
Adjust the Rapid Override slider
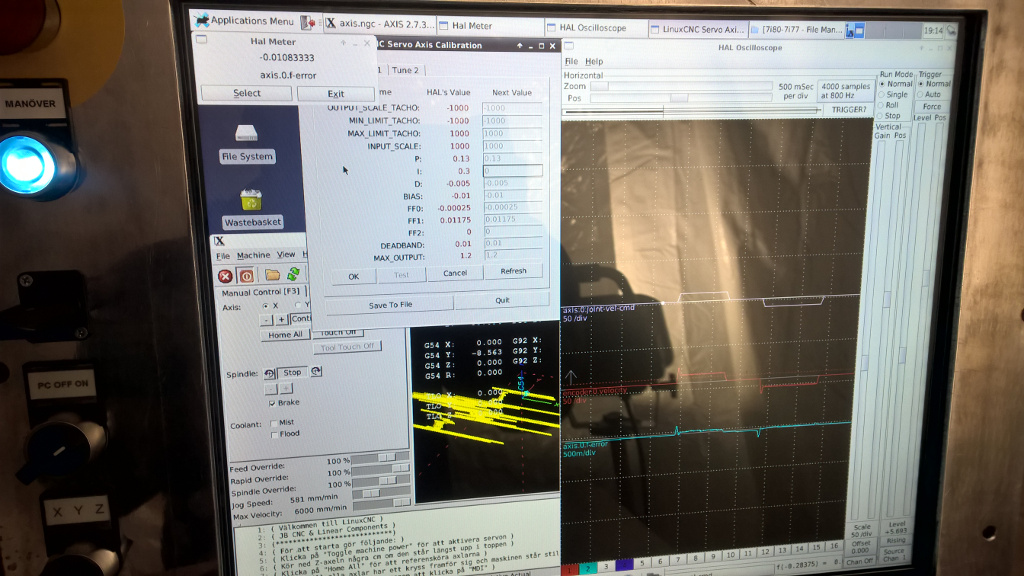pyautogui.click(x=381, y=470)
